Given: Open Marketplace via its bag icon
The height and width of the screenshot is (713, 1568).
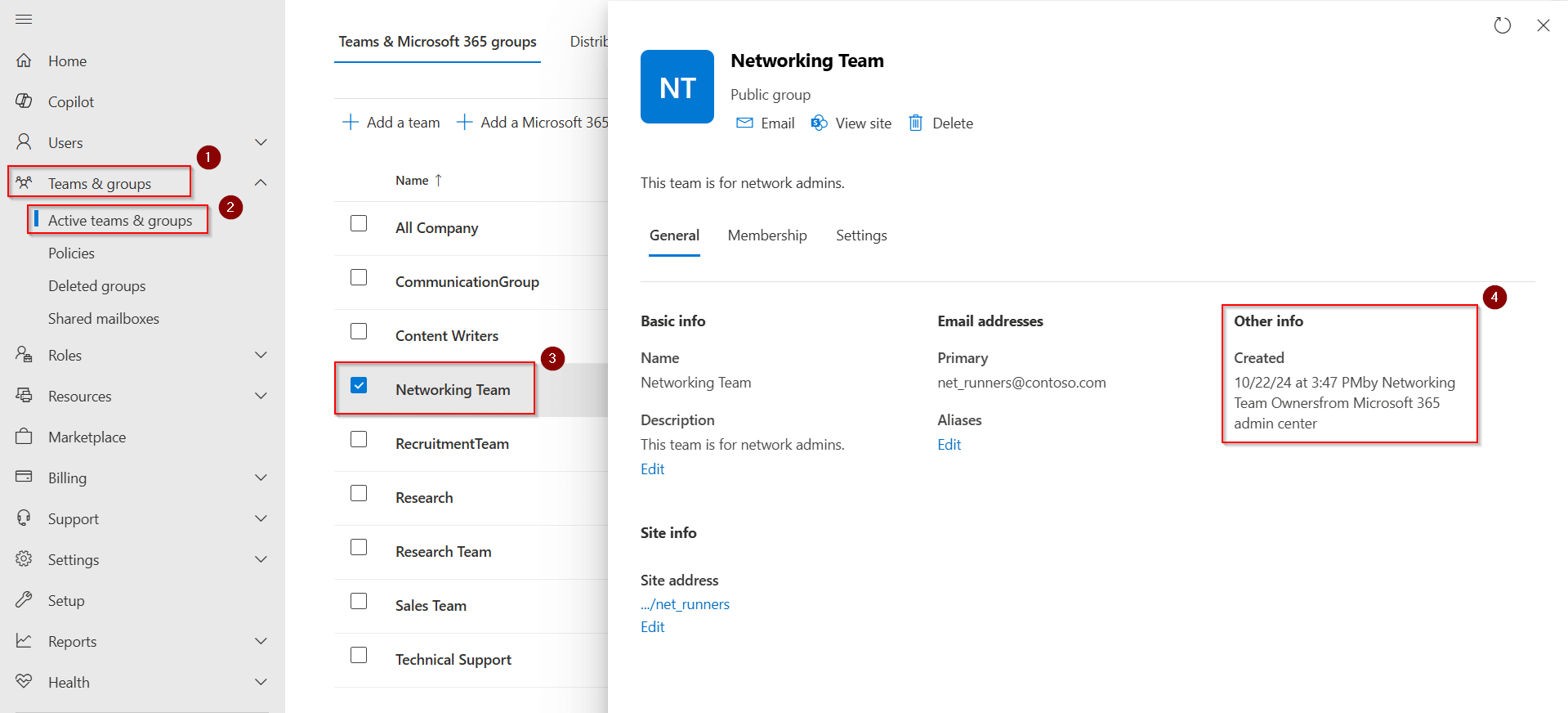Looking at the screenshot, I should (x=24, y=437).
